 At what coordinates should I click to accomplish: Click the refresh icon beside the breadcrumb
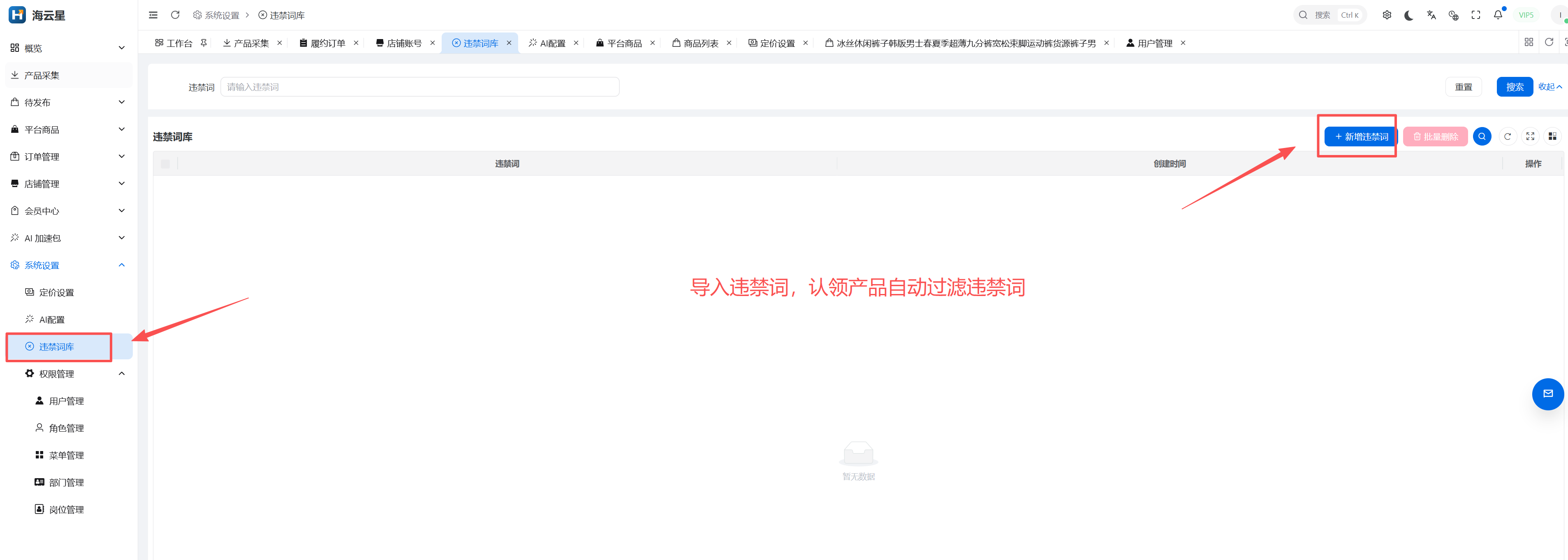coord(175,15)
